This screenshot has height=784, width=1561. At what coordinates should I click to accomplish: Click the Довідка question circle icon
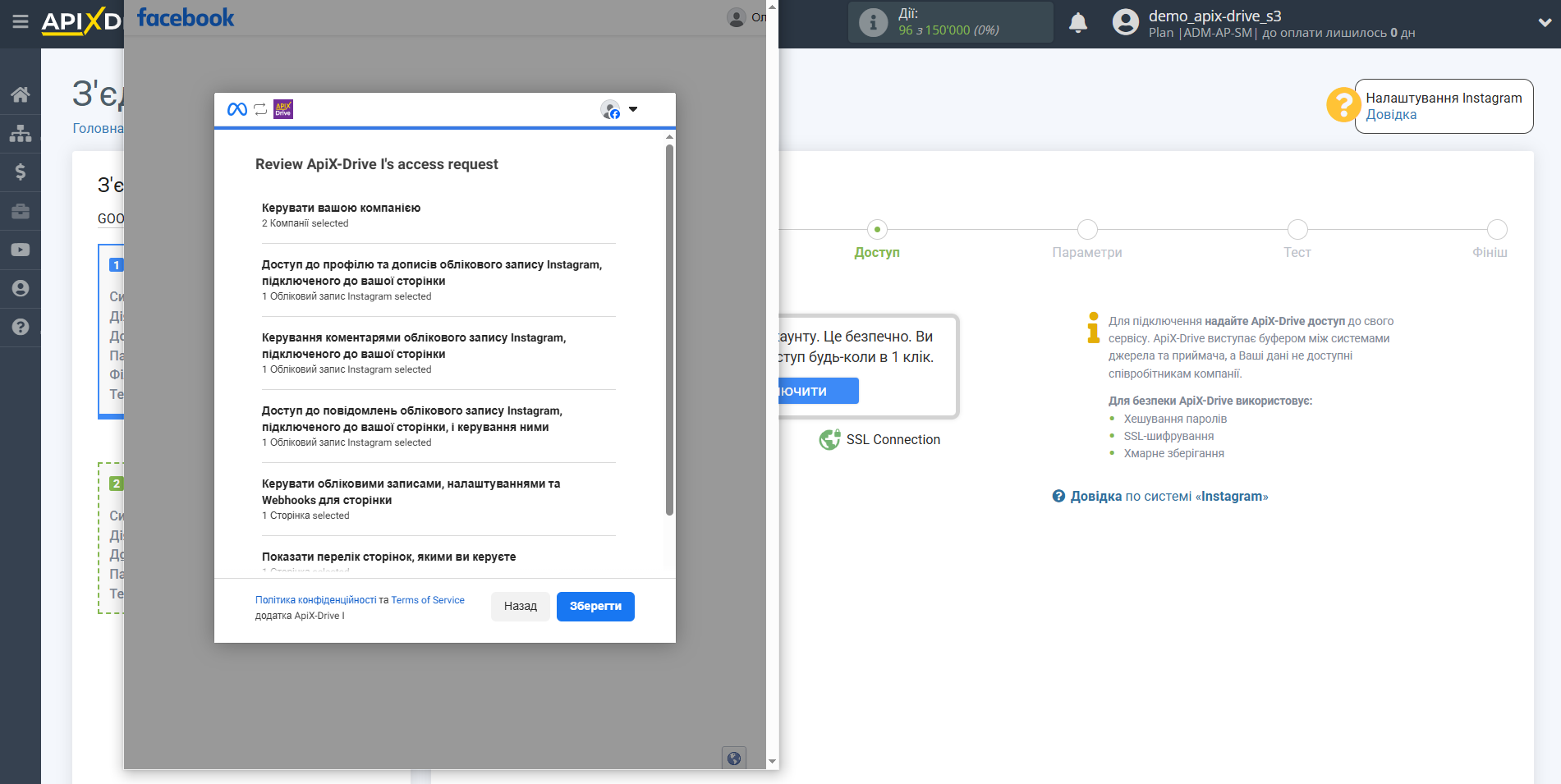(x=1059, y=496)
